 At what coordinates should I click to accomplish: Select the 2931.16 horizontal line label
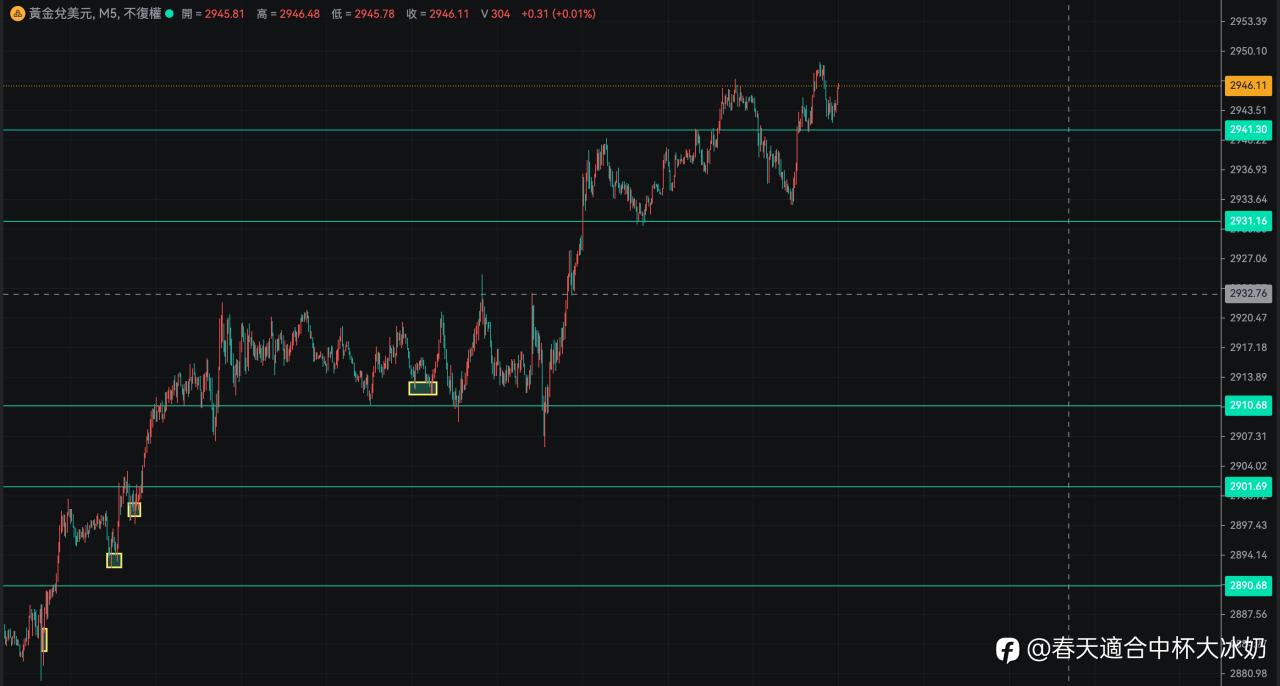pos(1248,221)
